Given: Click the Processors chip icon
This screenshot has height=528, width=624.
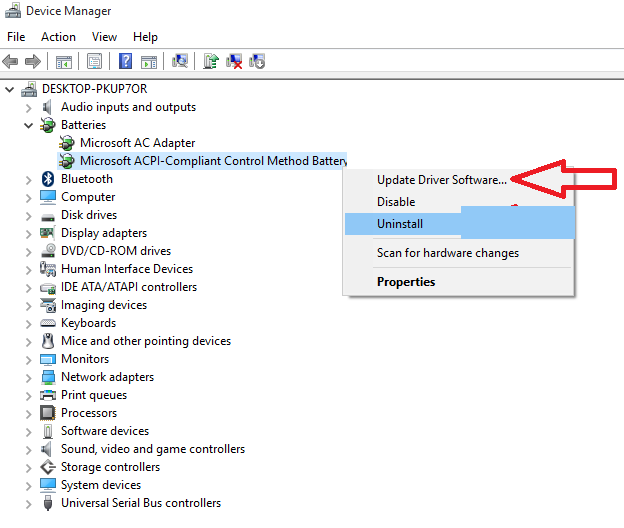Looking at the screenshot, I should pyautogui.click(x=48, y=413).
